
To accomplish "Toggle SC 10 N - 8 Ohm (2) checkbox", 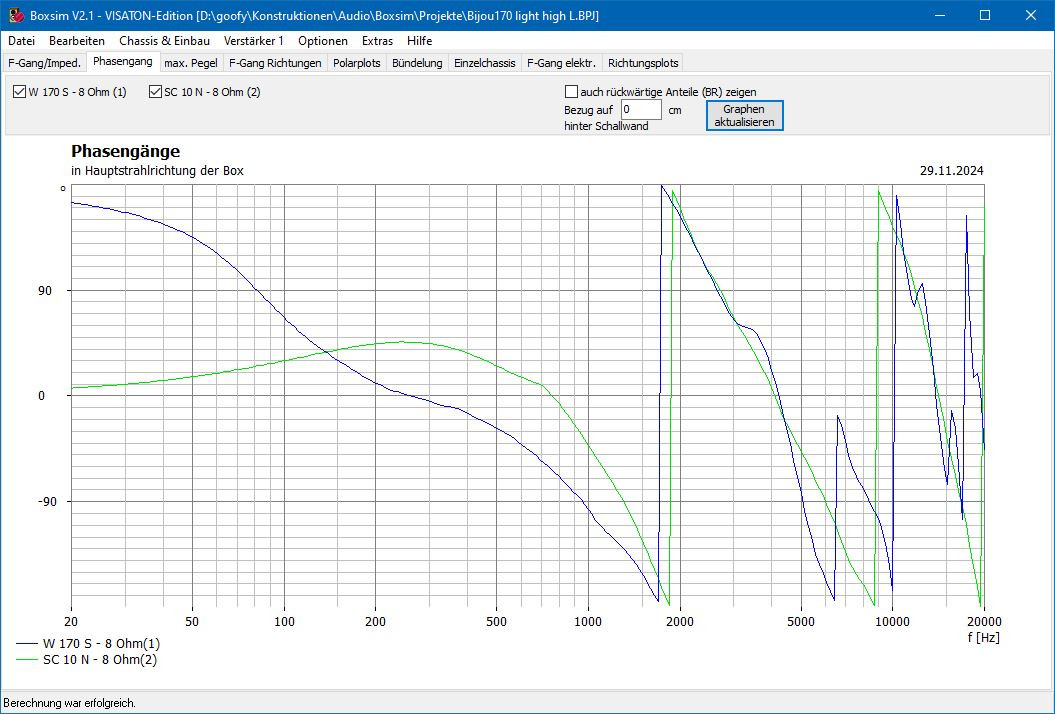I will pyautogui.click(x=156, y=92).
